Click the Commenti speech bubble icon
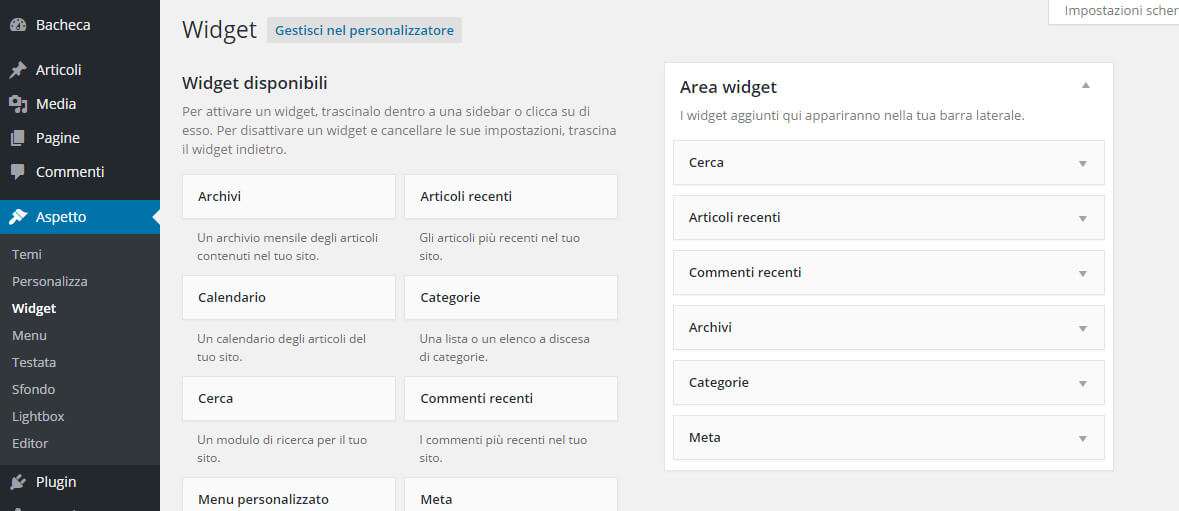Viewport: 1179px width, 511px height. pos(18,172)
